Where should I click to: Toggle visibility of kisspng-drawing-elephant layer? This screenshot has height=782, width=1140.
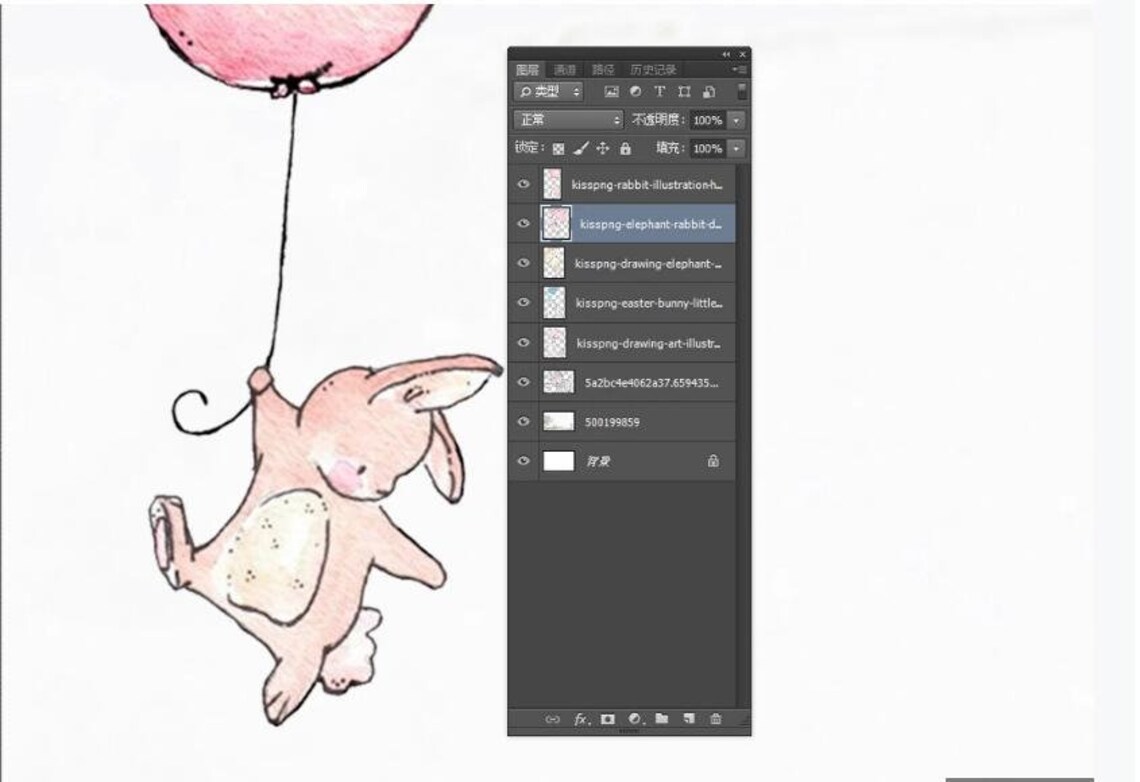(x=523, y=263)
